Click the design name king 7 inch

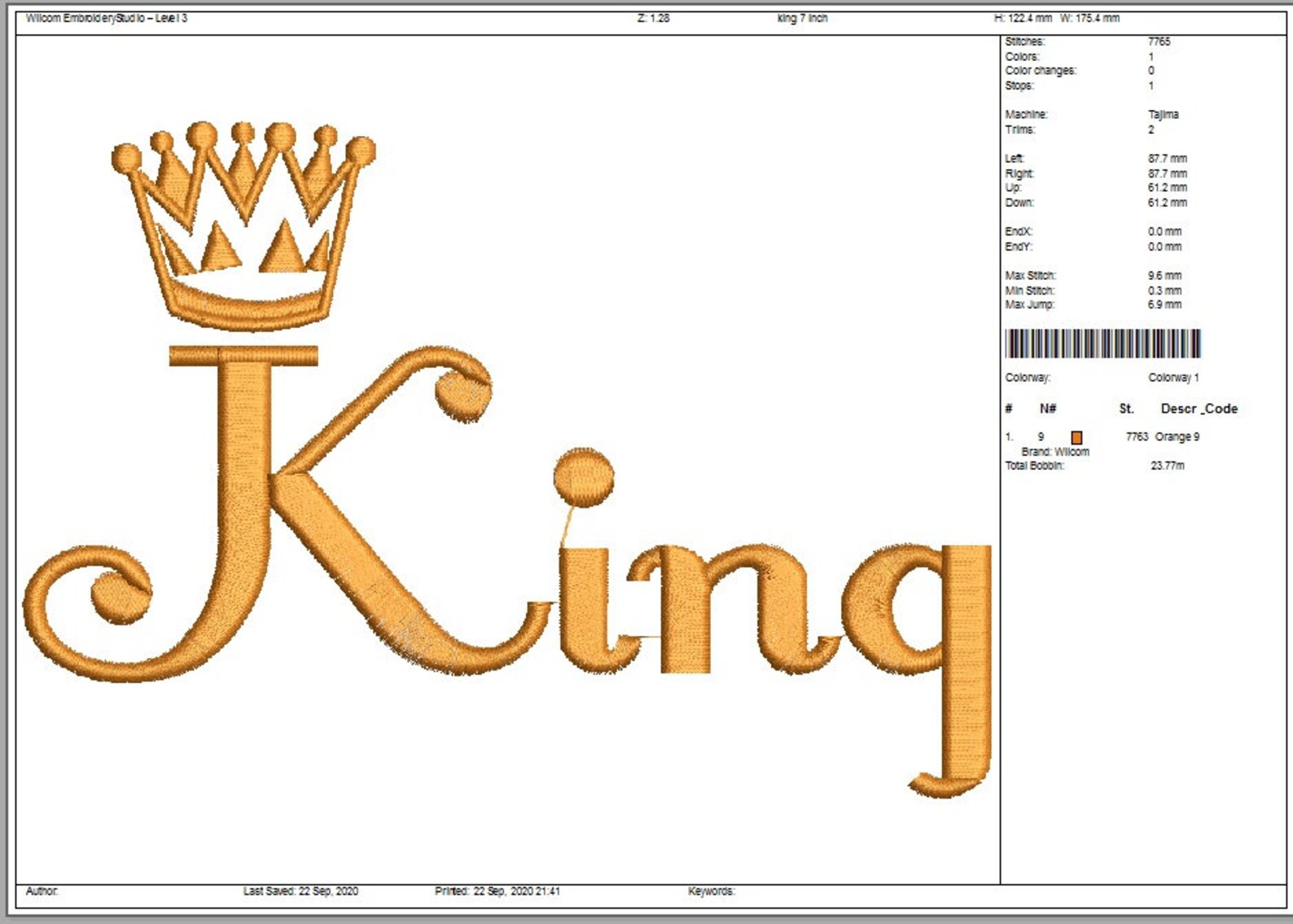pos(802,18)
